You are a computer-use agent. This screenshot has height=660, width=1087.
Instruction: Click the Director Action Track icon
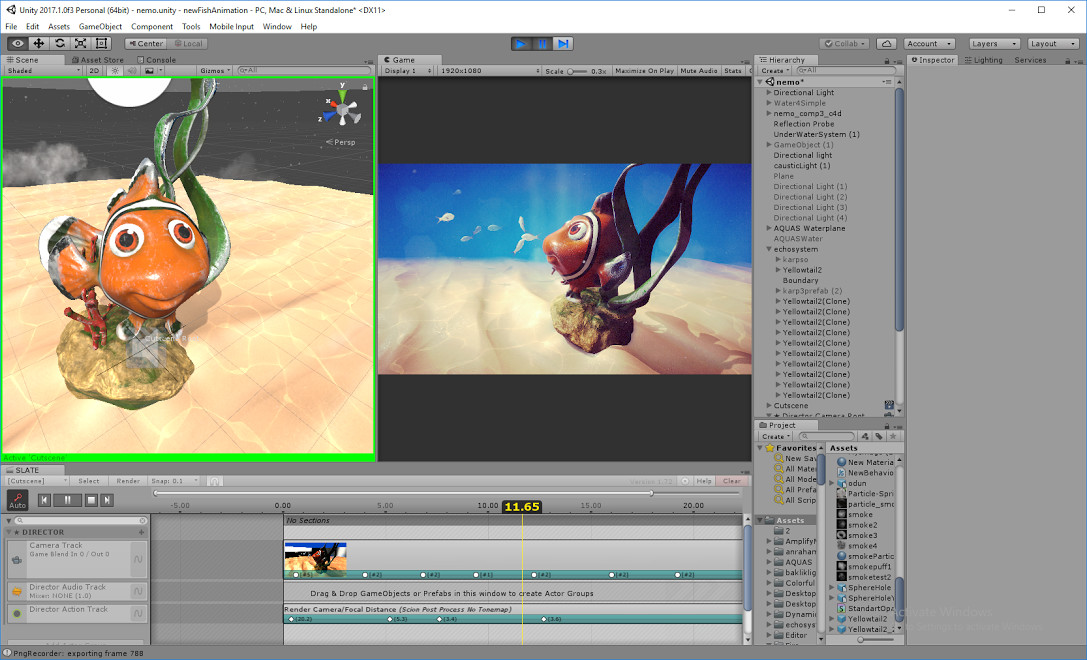click(x=17, y=614)
